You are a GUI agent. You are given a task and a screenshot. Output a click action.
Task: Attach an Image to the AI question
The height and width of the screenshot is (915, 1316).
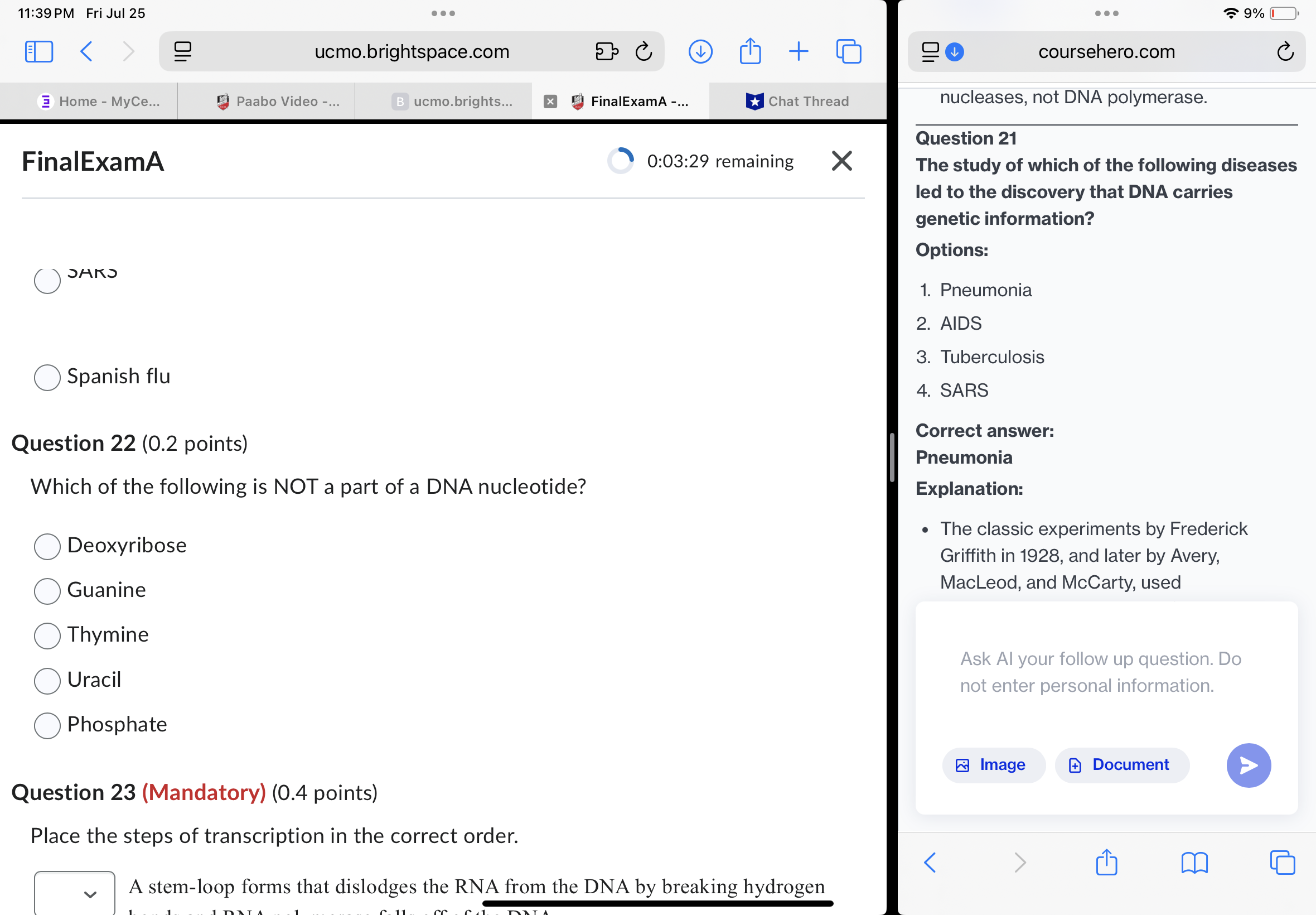pos(993,765)
